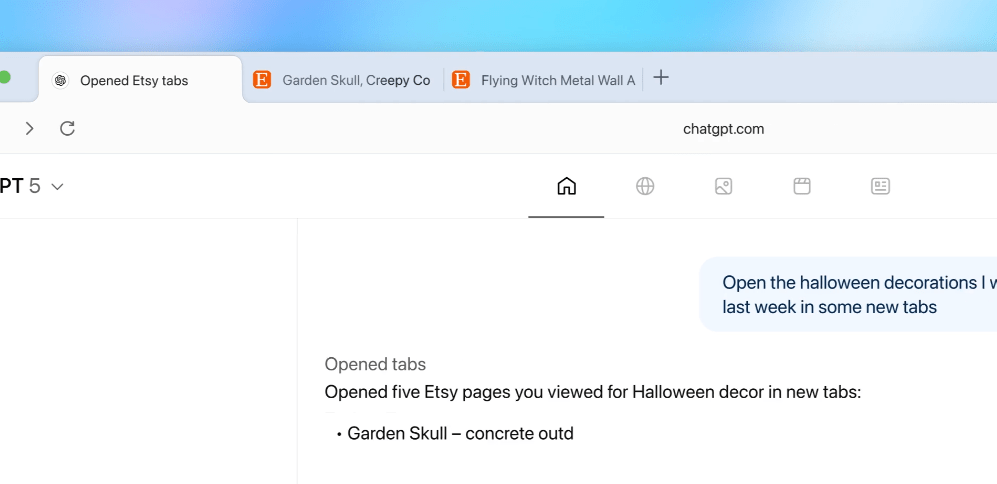Select the Opened Etsy tabs tab
This screenshot has height=484, width=997.
point(134,81)
